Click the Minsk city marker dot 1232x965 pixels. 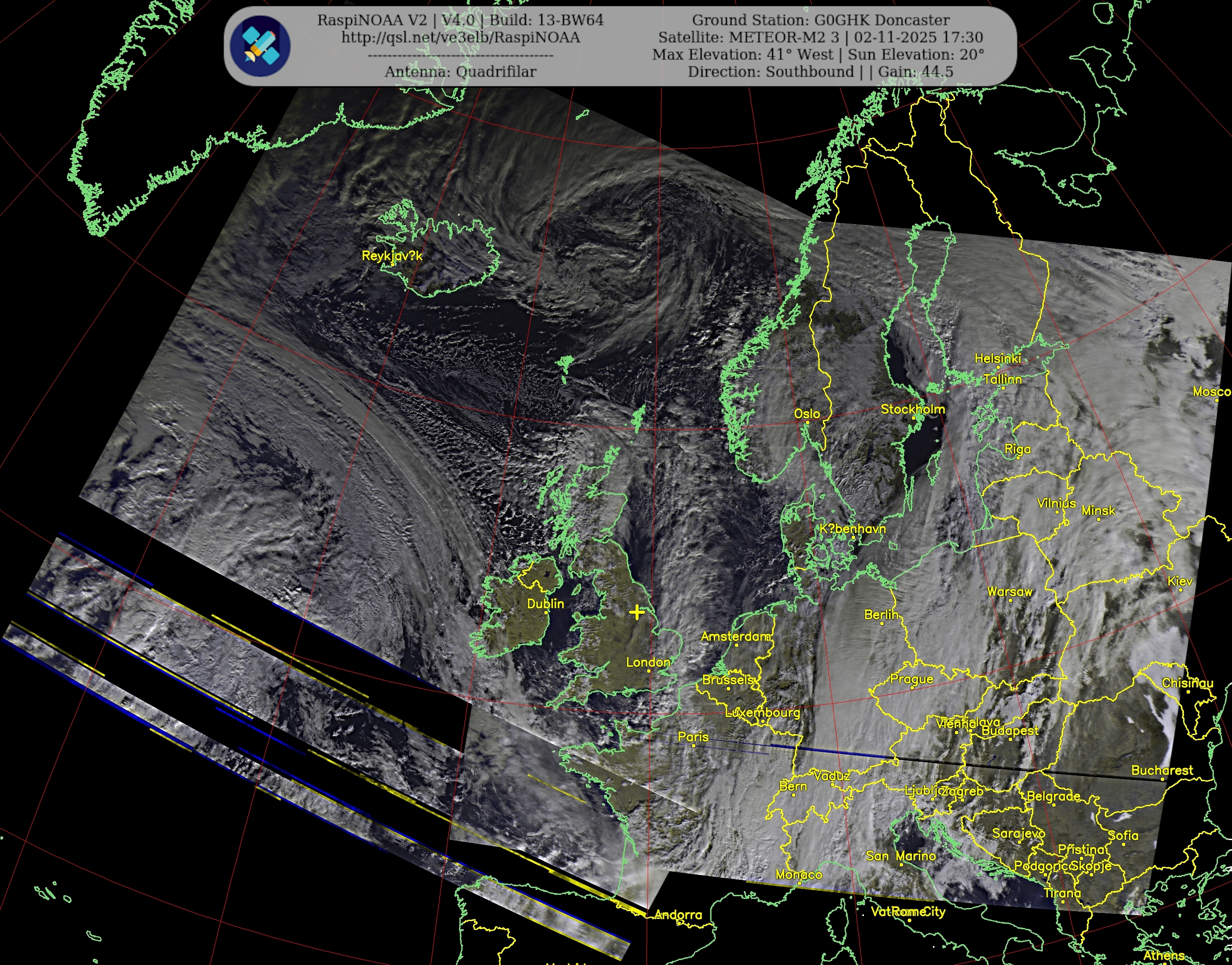(1098, 519)
